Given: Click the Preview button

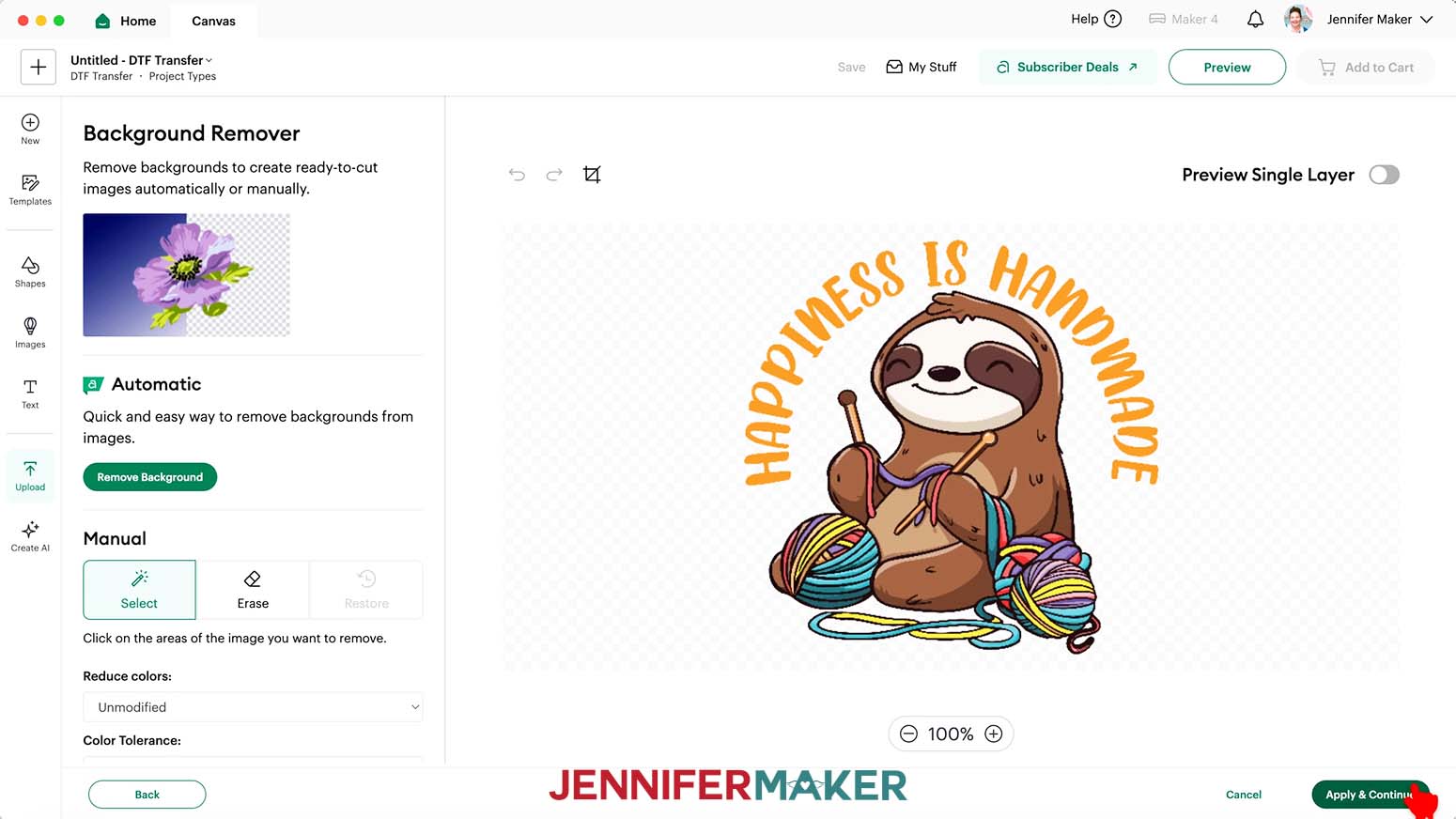Looking at the screenshot, I should (x=1227, y=67).
